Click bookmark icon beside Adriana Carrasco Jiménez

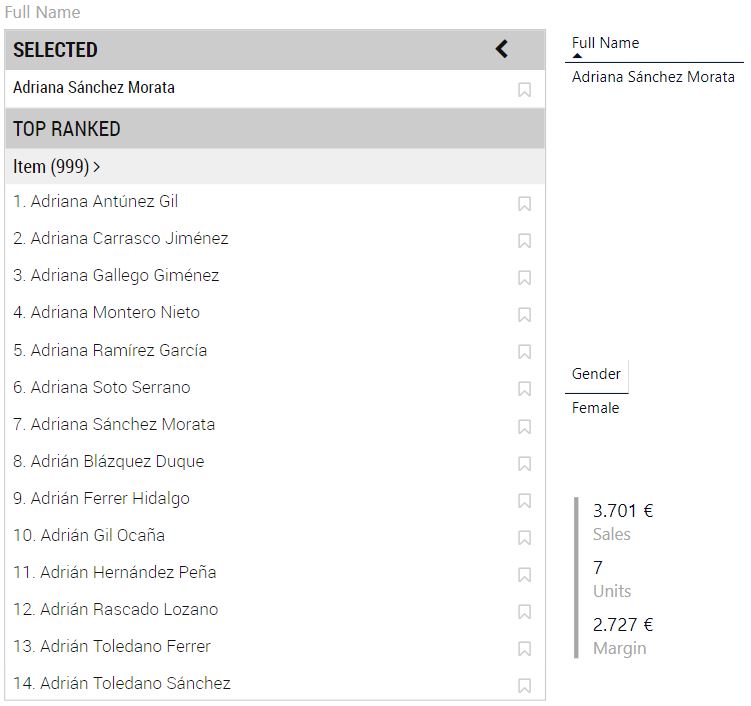524,241
